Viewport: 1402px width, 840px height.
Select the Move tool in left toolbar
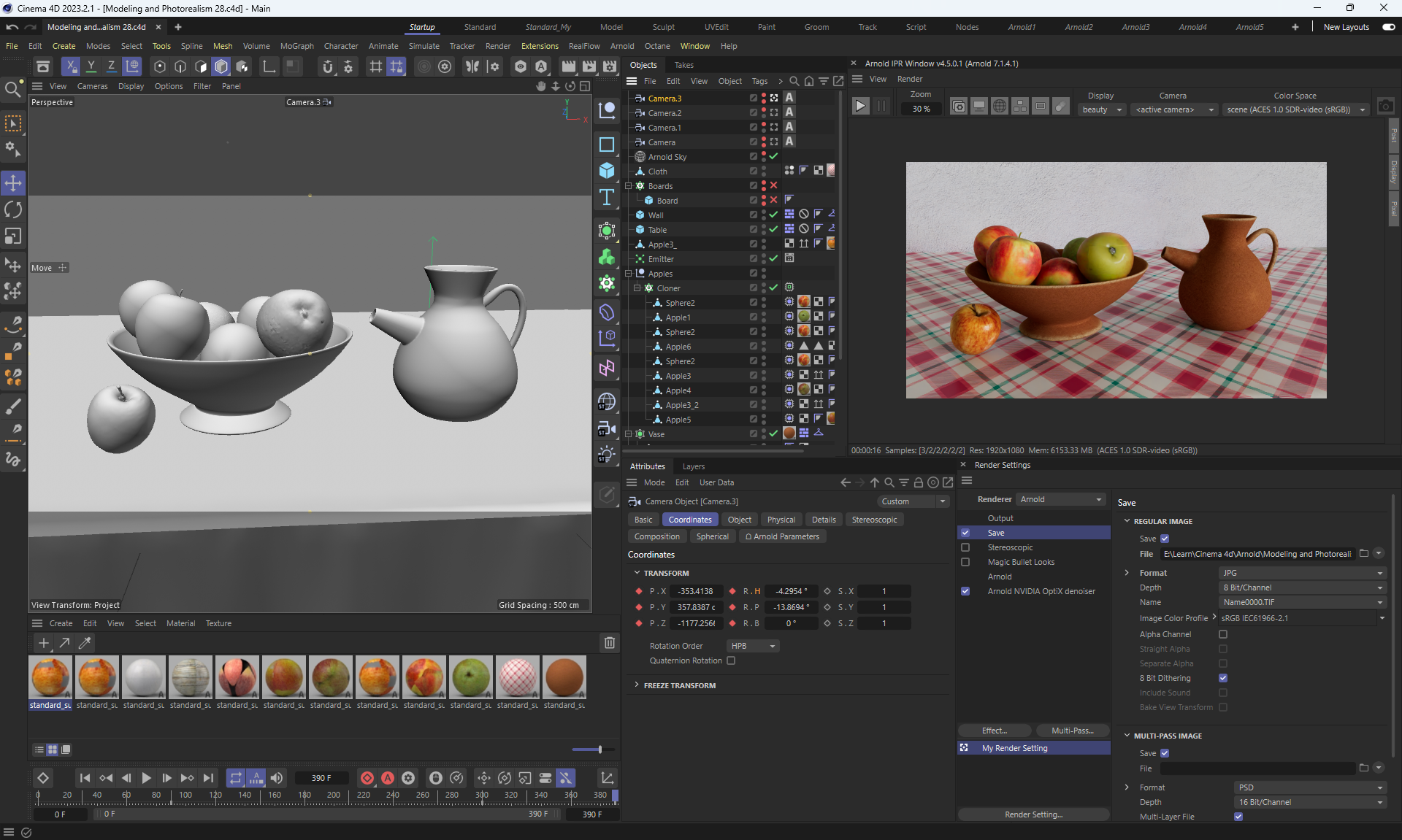pyautogui.click(x=13, y=183)
